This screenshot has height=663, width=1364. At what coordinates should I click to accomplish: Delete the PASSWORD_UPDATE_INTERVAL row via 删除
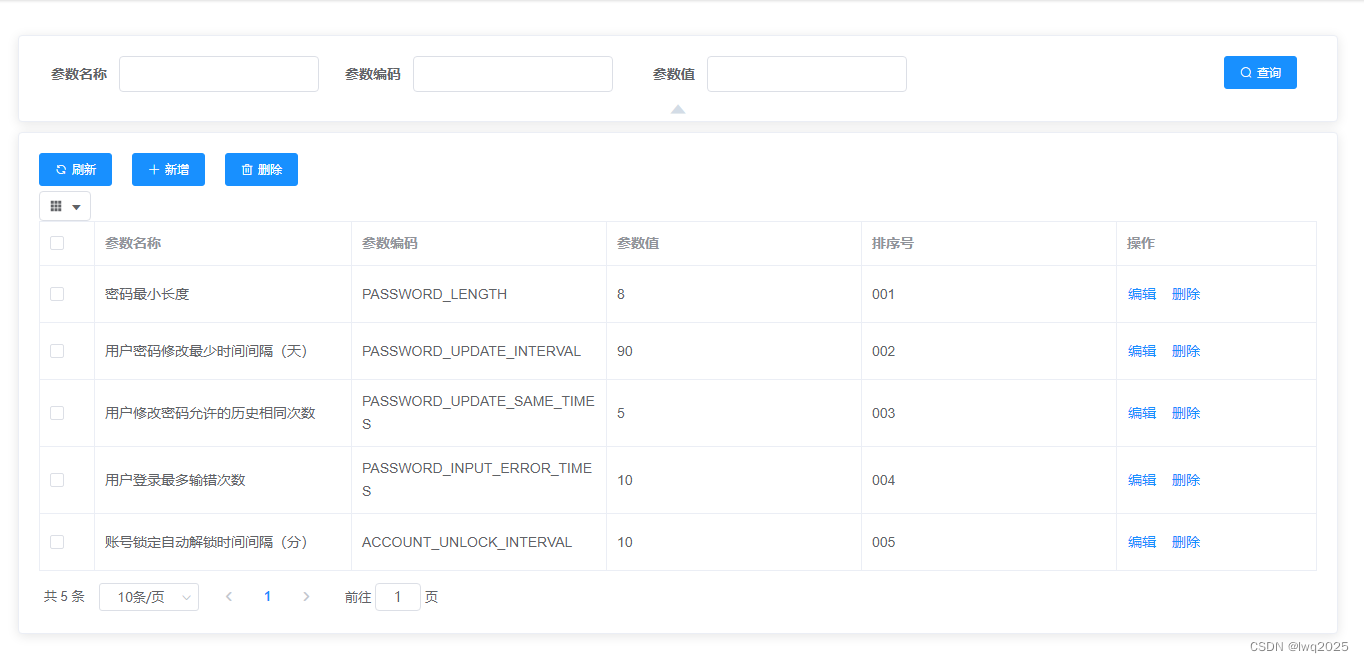pos(1186,351)
